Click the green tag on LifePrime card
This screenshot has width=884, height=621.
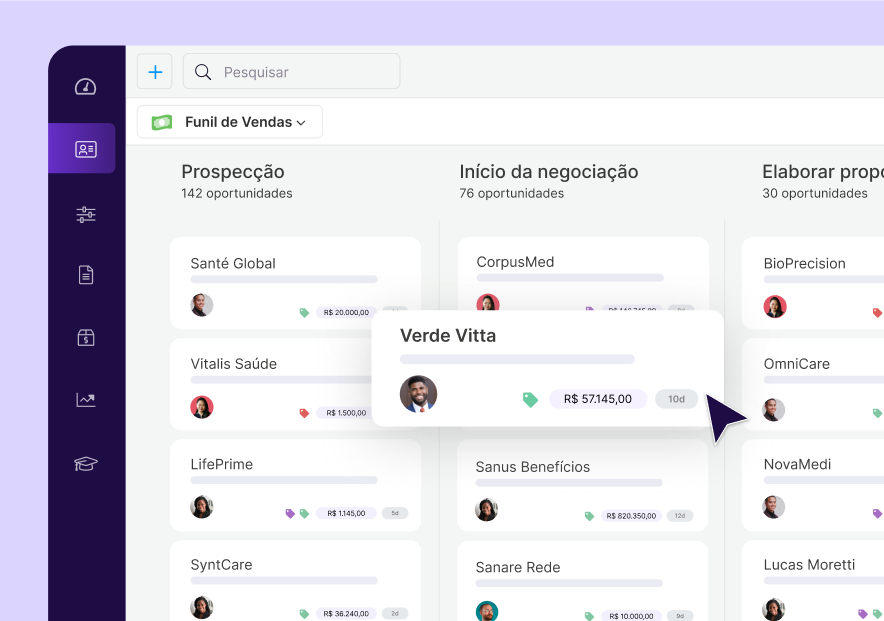coord(304,513)
